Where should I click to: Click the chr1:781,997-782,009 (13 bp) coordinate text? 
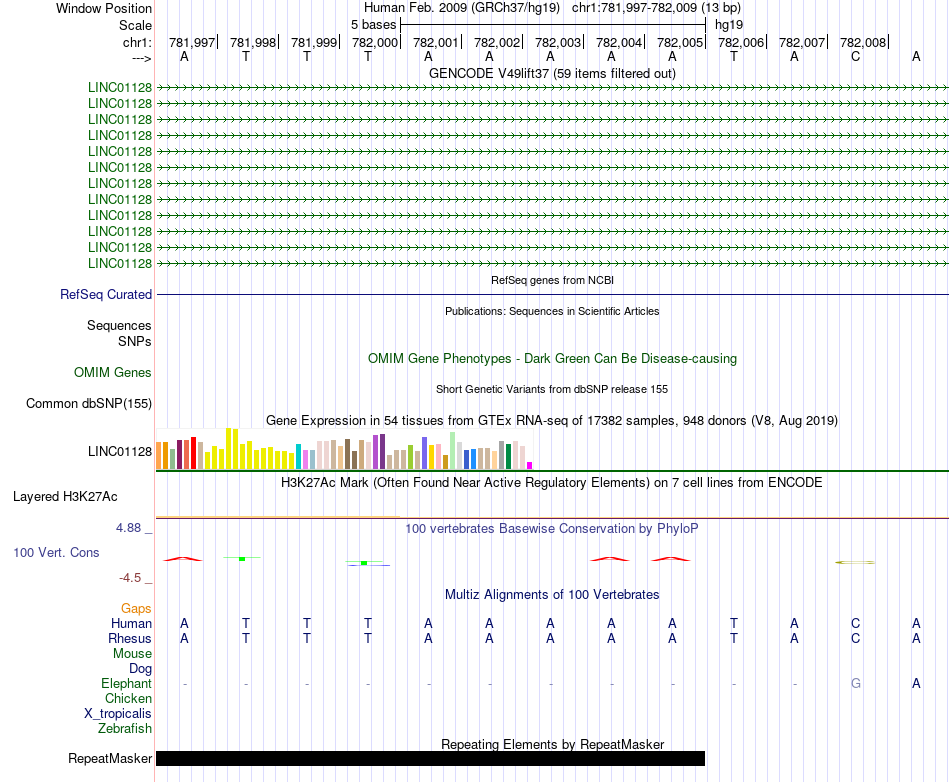[x=656, y=8]
